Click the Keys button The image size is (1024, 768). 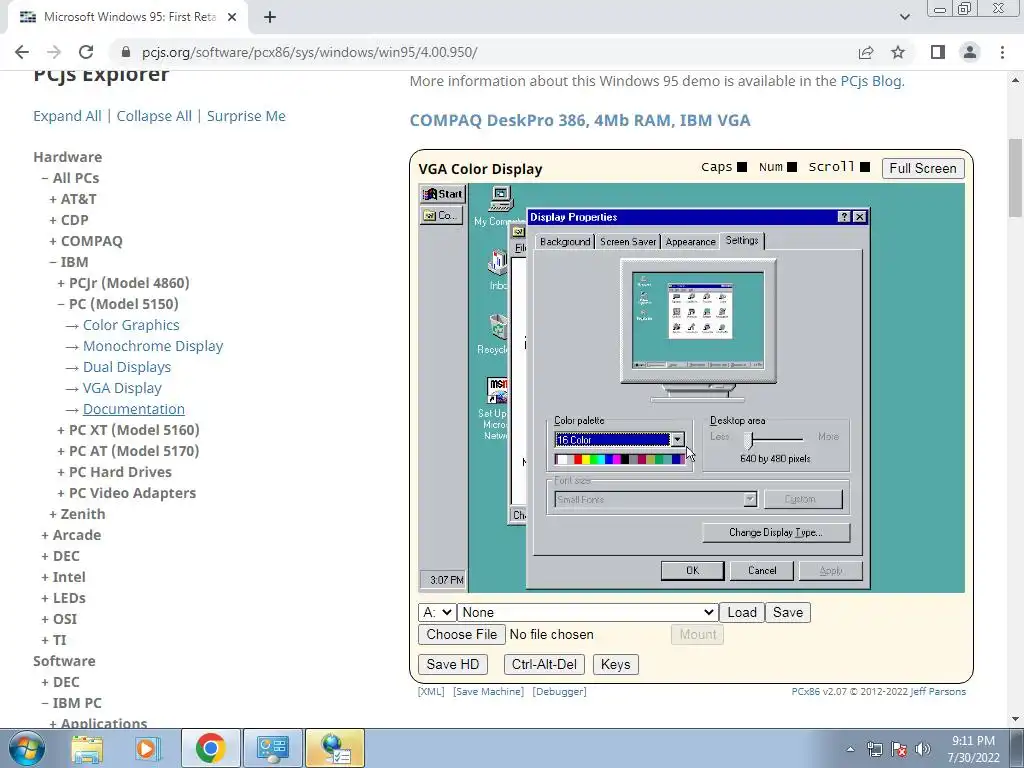615,664
